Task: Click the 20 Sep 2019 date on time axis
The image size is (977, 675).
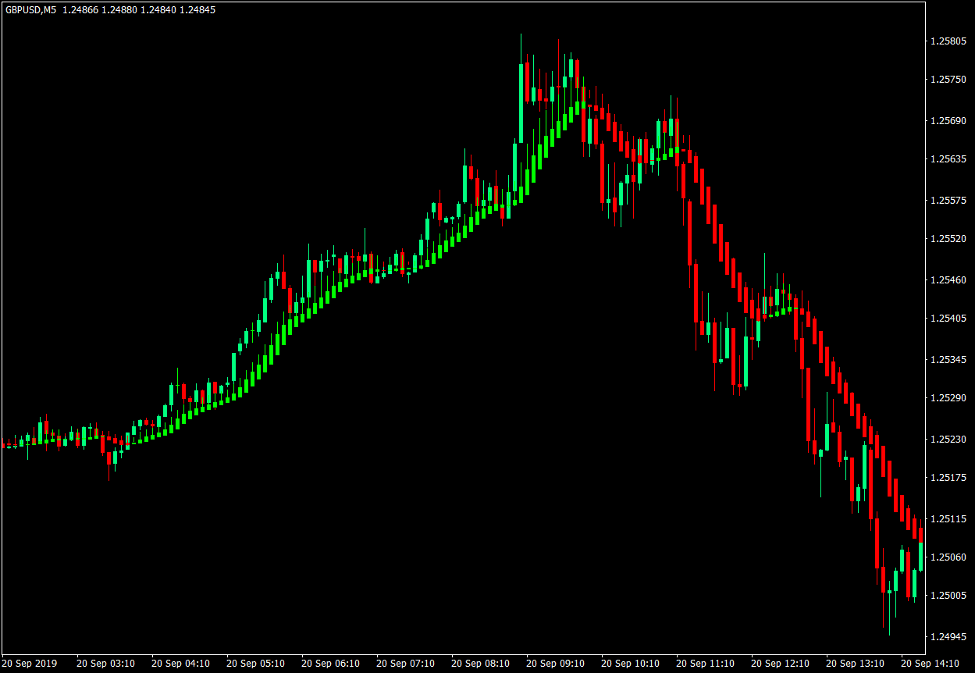Action: point(32,662)
